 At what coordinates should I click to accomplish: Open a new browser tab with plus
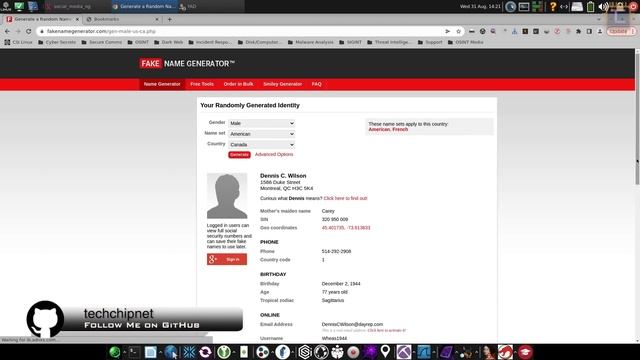pyautogui.click(x=169, y=19)
